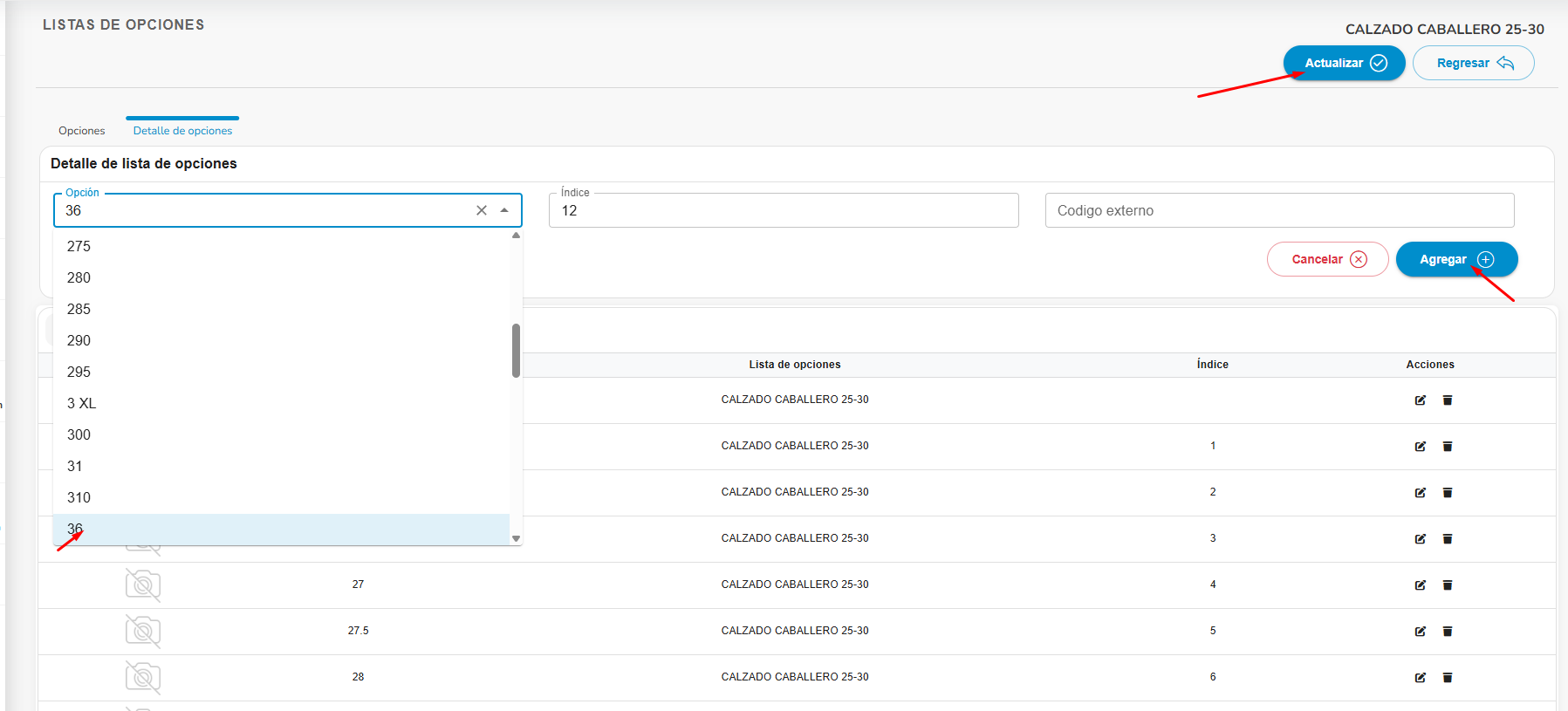Switch to the Opciones tab
Image resolution: width=1568 pixels, height=711 pixels.
pyautogui.click(x=82, y=131)
